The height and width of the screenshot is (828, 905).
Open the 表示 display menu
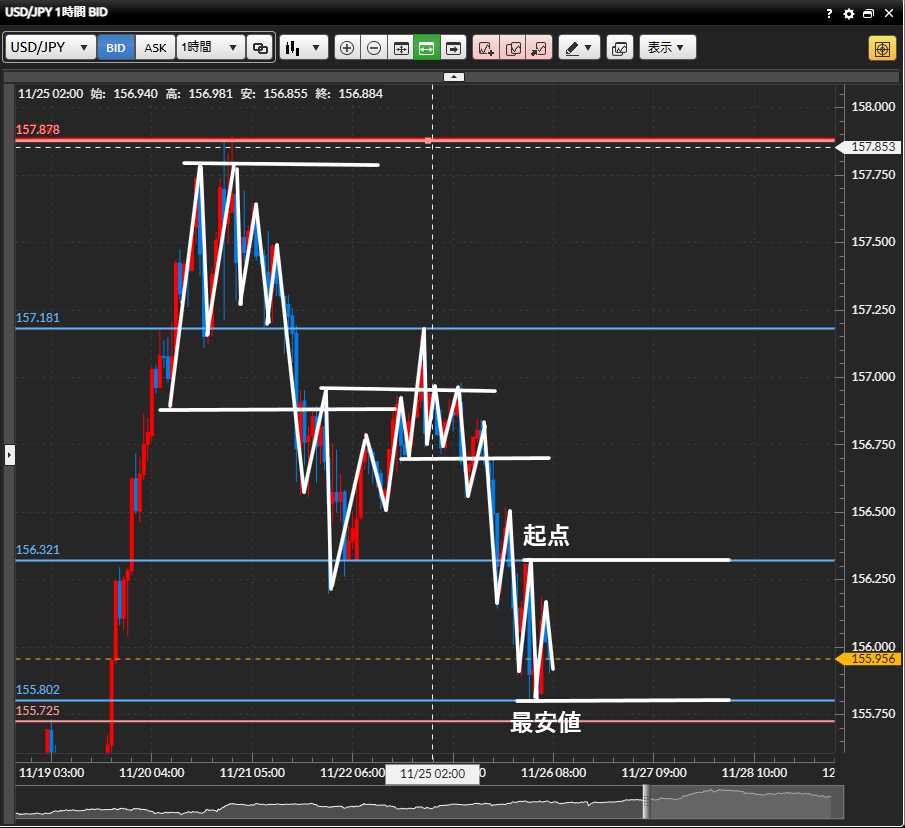click(666, 48)
